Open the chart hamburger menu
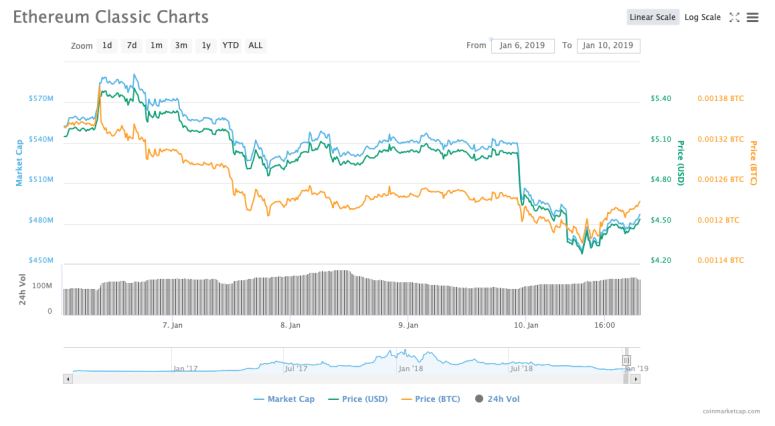Image resolution: width=775 pixels, height=426 pixels. point(752,17)
